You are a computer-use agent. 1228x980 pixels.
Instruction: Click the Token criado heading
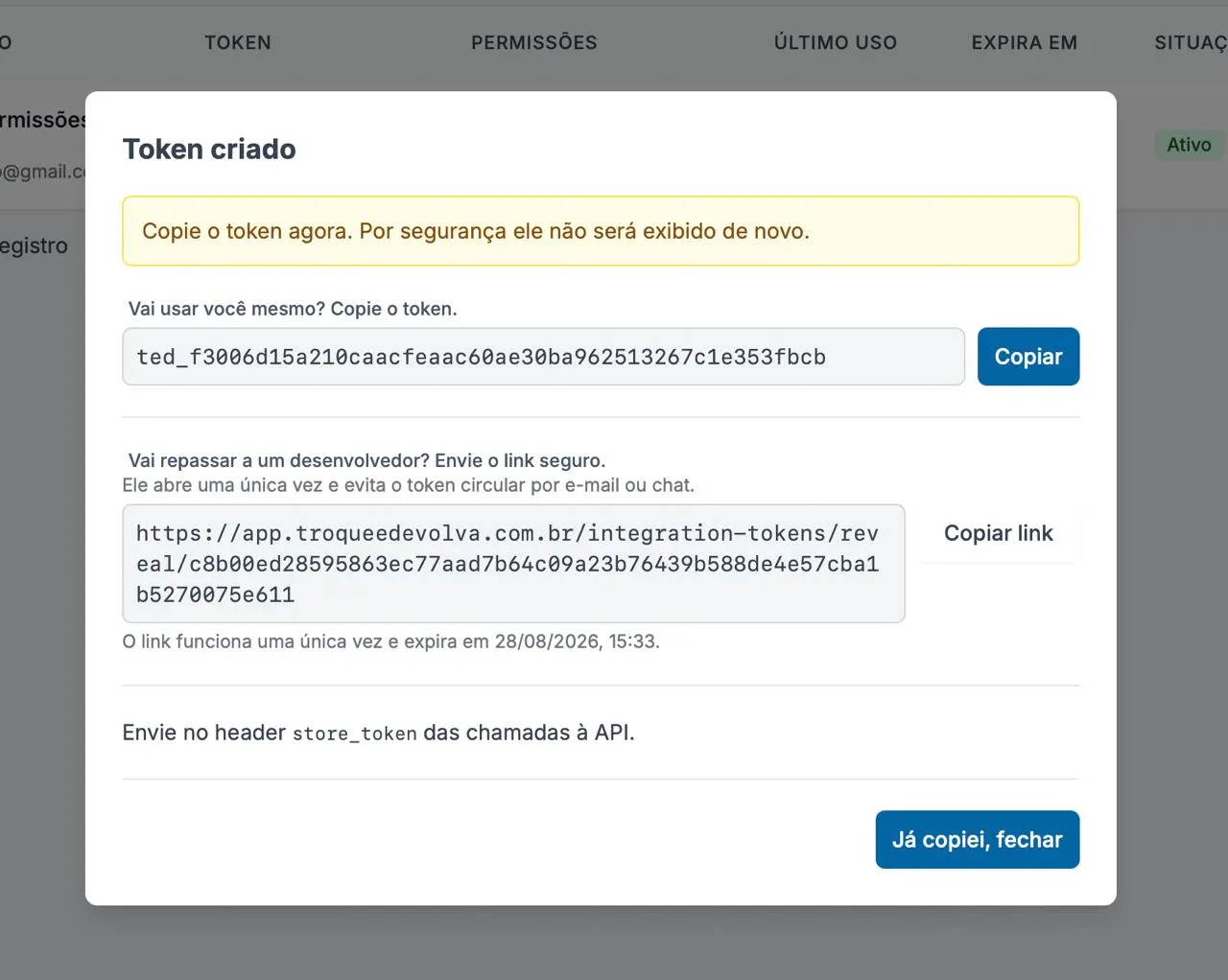click(209, 149)
